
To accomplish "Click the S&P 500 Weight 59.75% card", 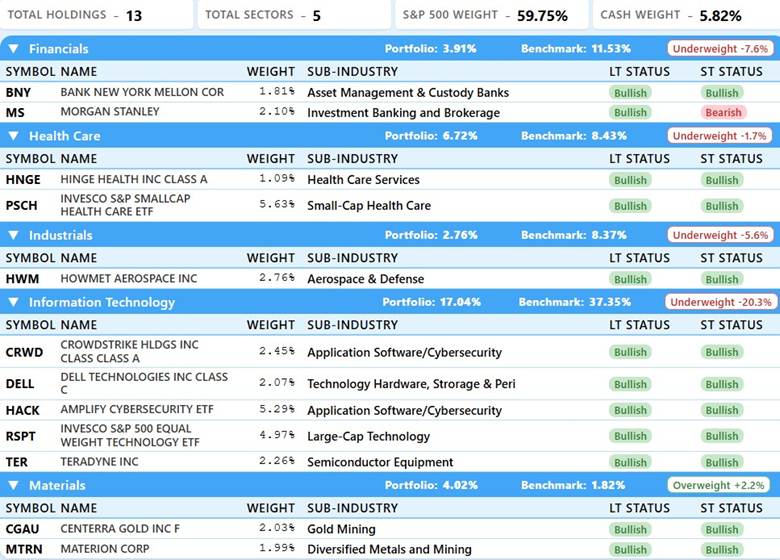I will 491,15.
